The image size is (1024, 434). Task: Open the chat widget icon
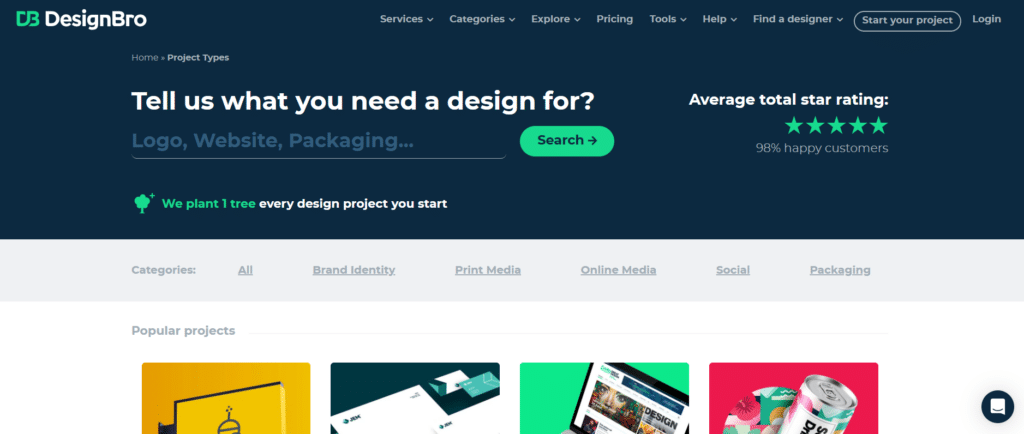click(997, 407)
